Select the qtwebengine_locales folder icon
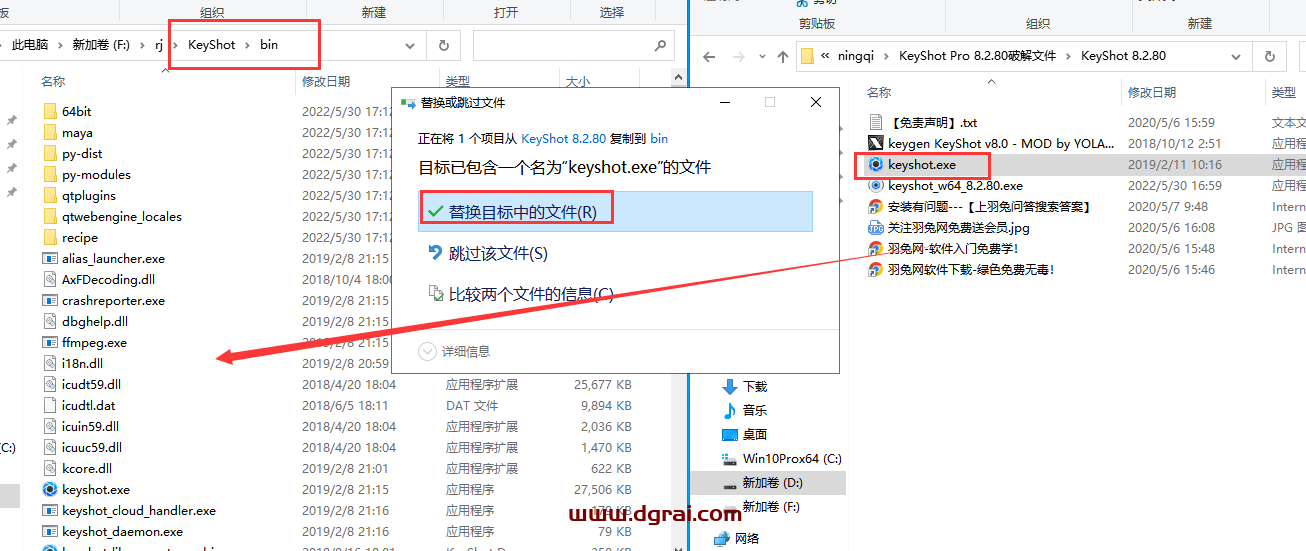This screenshot has height=551, width=1306. pos(50,216)
